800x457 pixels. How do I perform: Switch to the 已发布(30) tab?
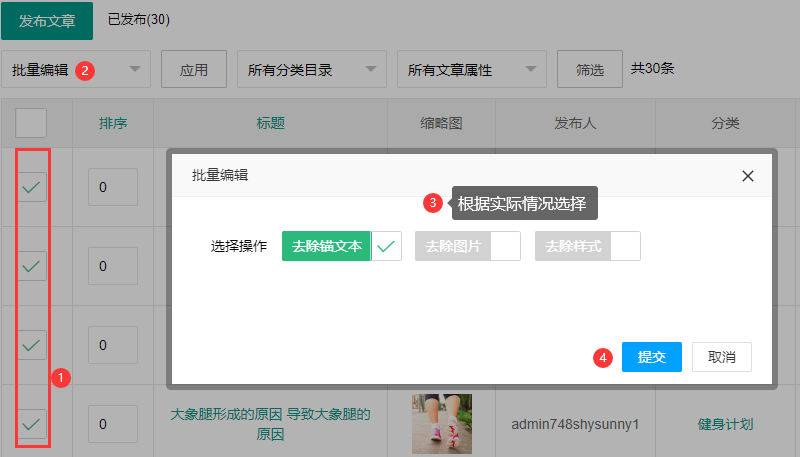(x=138, y=20)
